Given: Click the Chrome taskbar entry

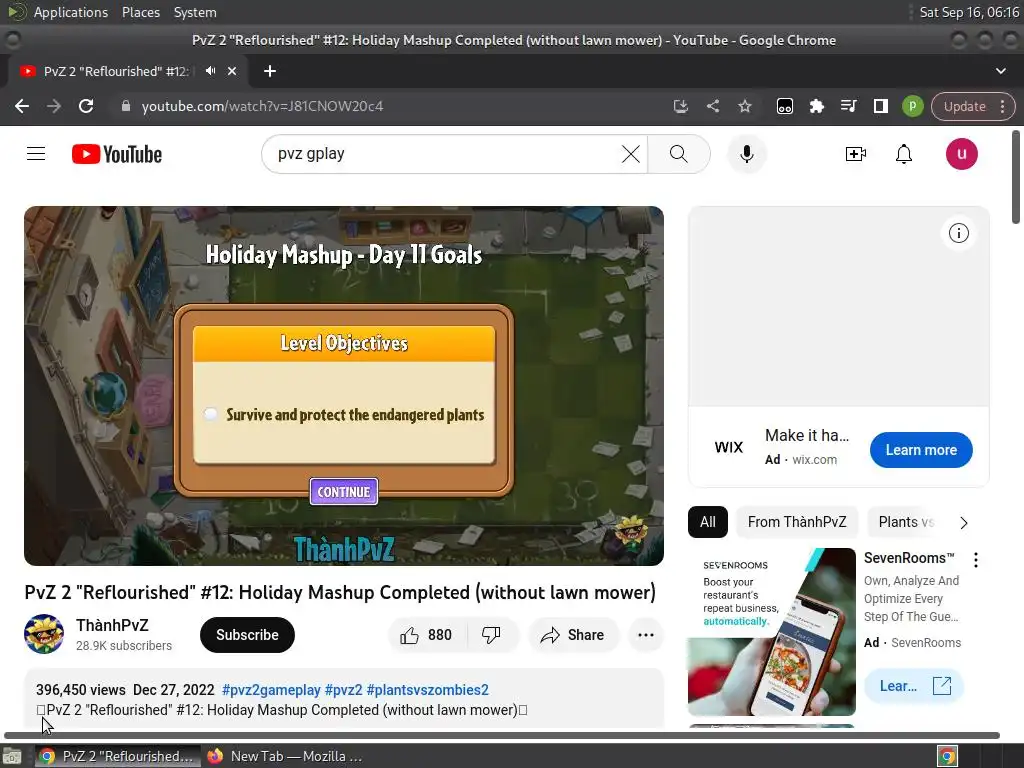Looking at the screenshot, I should click(x=117, y=756).
